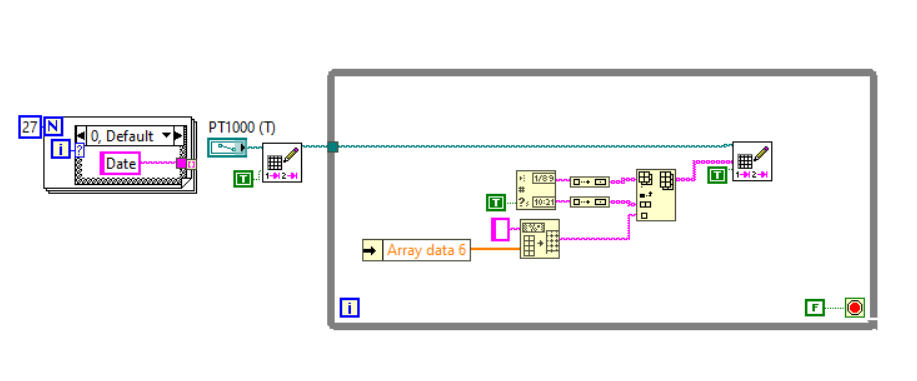Open the case selector dropdown showing 0, Default
The height and width of the screenshot is (381, 917).
tap(130, 136)
